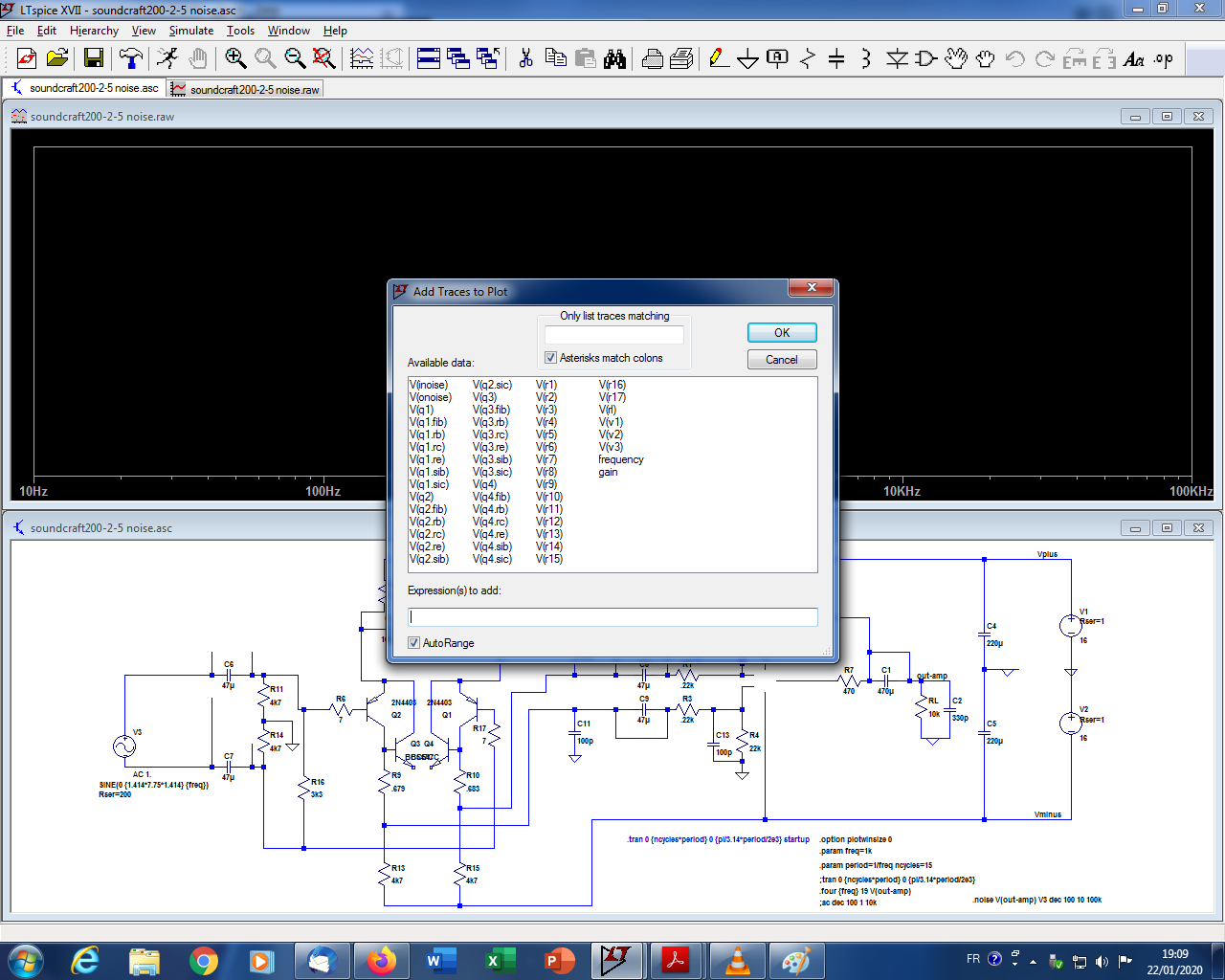The image size is (1225, 980).
Task: Select the frequency entry in the list
Action: 621,459
